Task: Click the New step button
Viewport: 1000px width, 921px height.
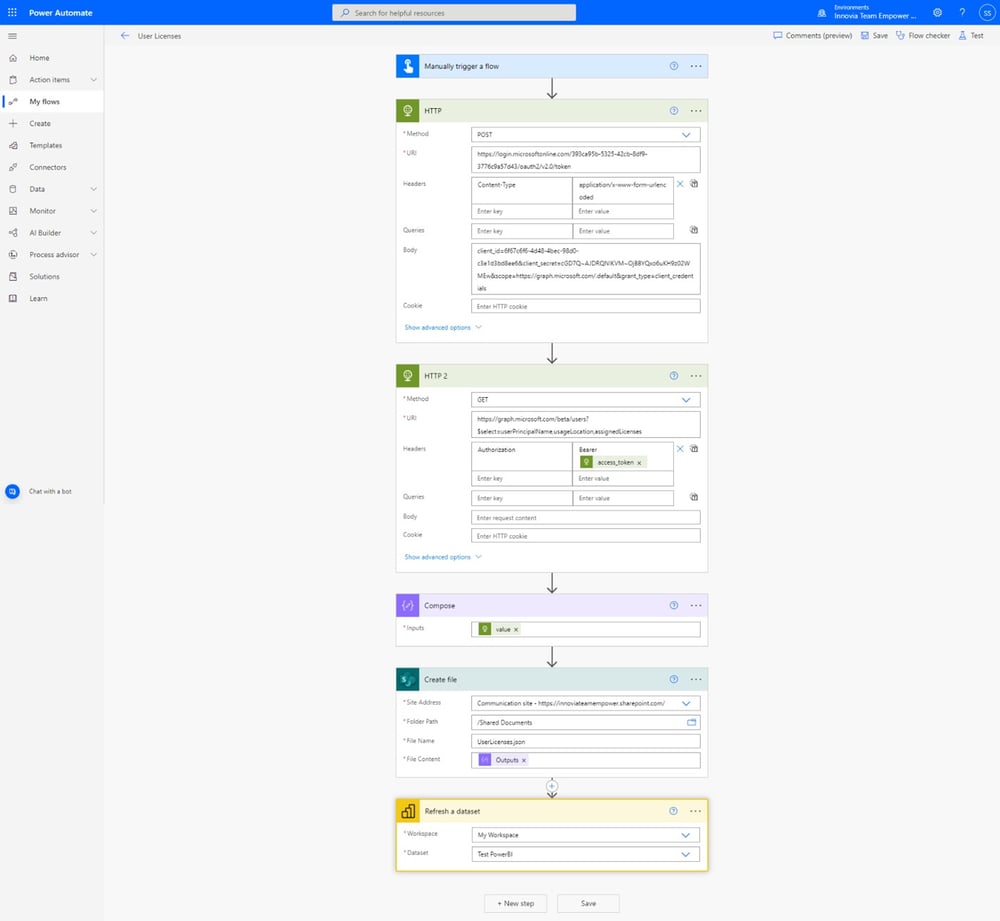Action: (515, 903)
